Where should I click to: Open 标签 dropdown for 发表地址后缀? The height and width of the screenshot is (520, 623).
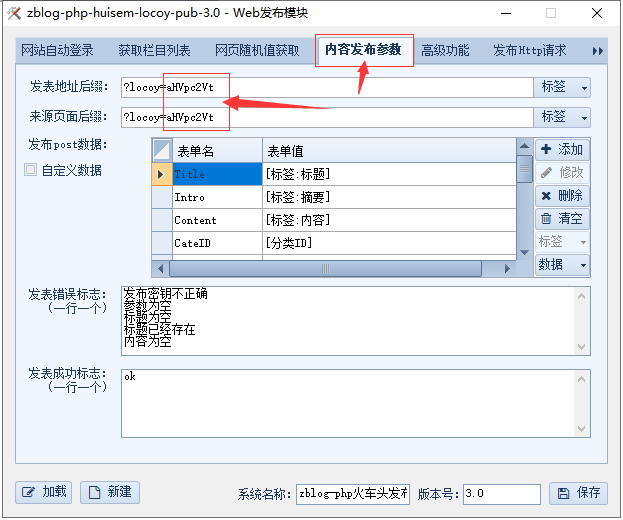pos(562,87)
